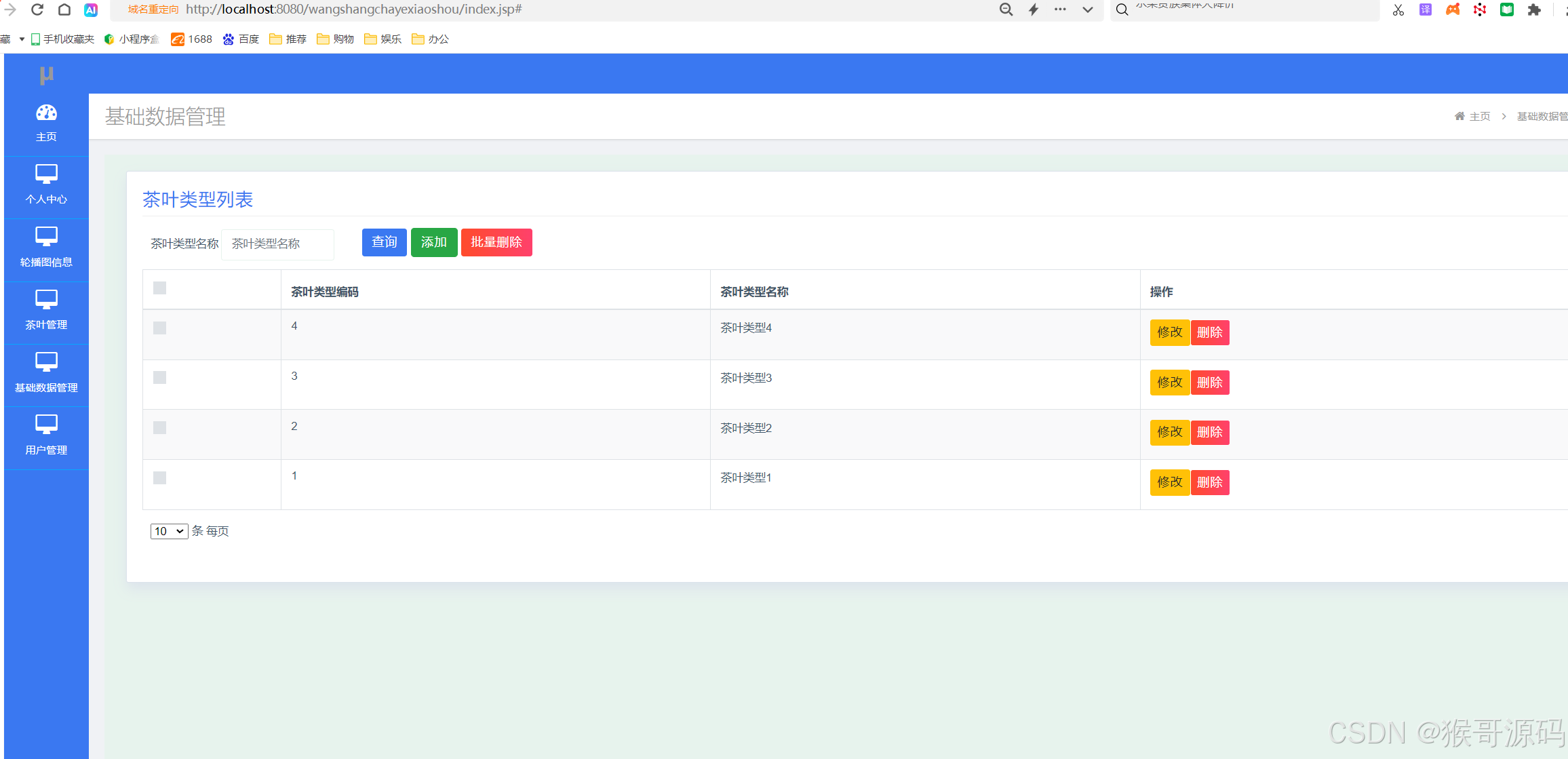Open the 10 条每页 page-size dropdown

pyautogui.click(x=169, y=531)
